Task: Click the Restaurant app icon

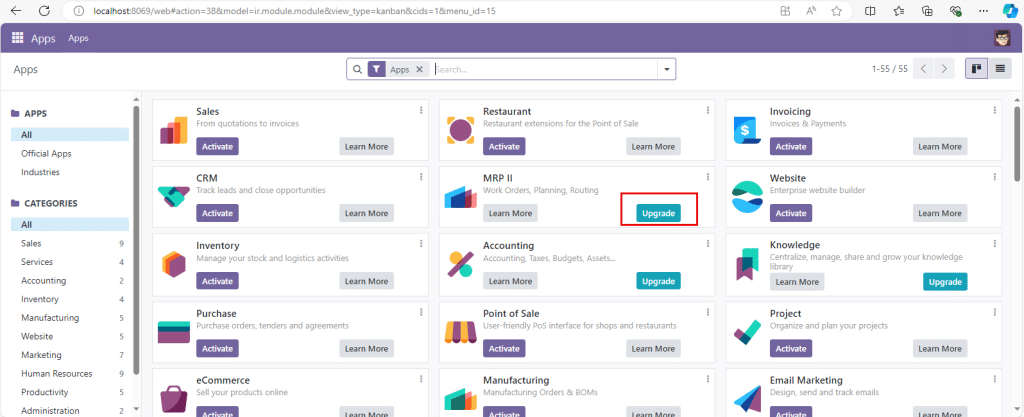Action: 460,130
